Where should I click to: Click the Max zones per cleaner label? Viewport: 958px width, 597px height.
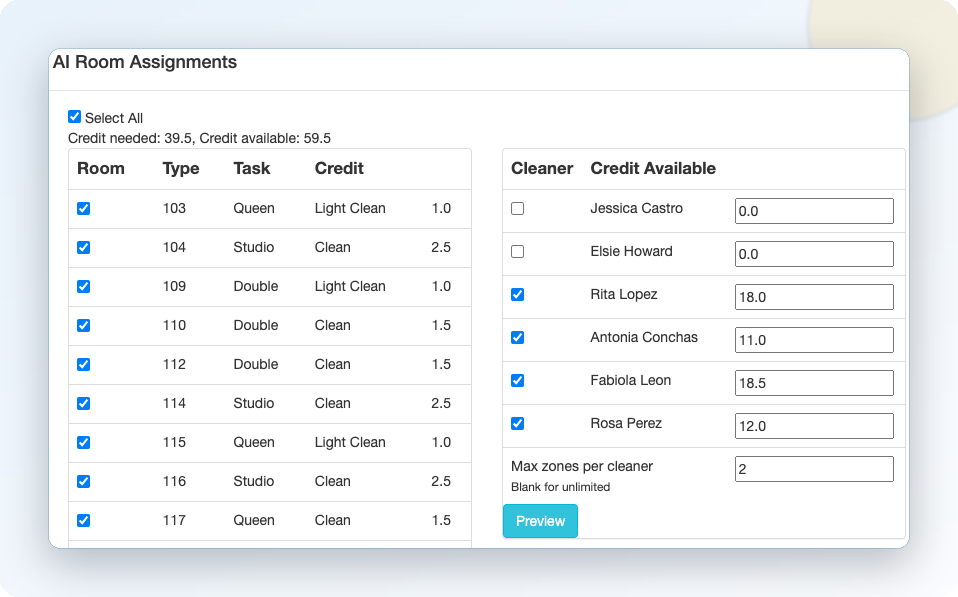[x=582, y=467]
